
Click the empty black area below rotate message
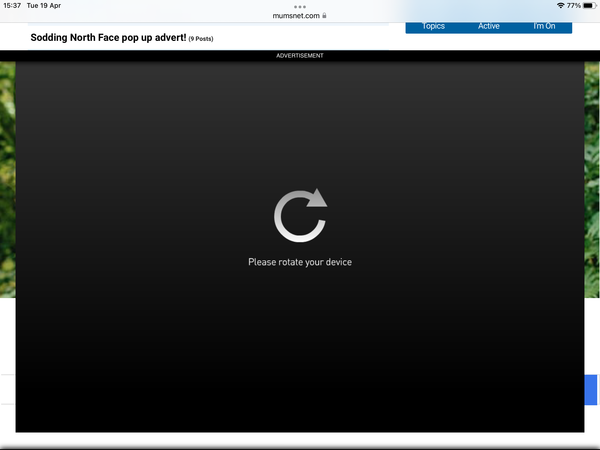(300, 360)
